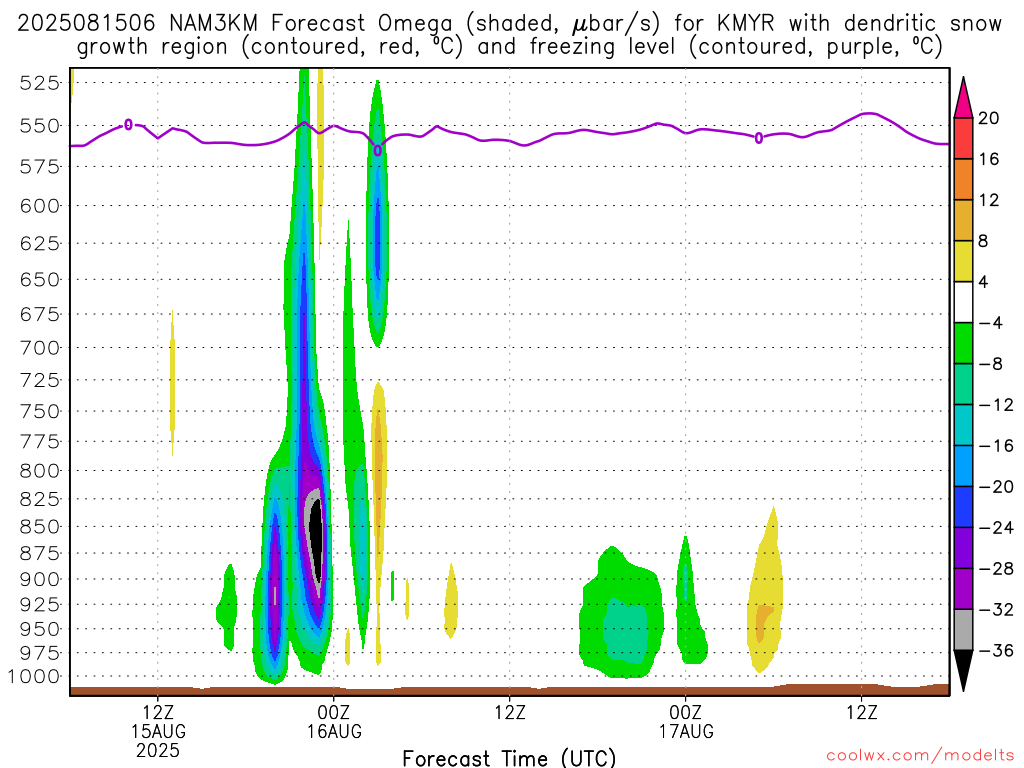Image resolution: width=1024 pixels, height=768 pixels.
Task: Click the coolwx.com/modelts link text
Action: [920, 756]
